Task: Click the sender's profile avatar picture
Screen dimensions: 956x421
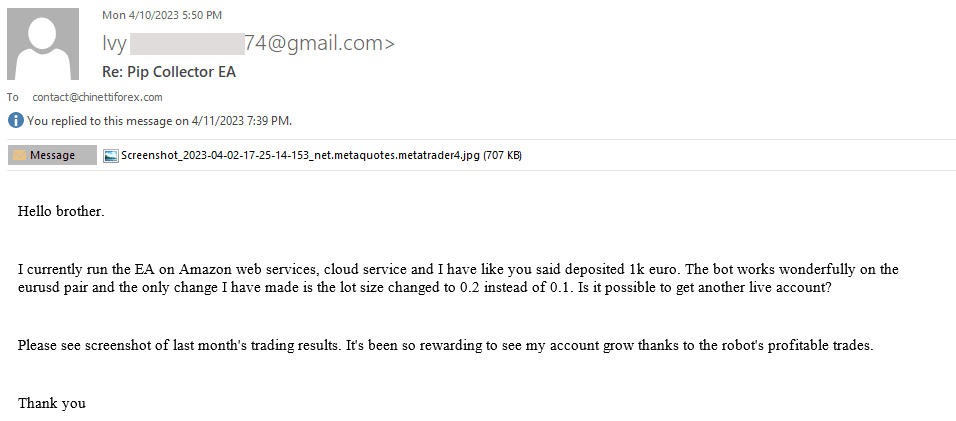Action: point(43,45)
